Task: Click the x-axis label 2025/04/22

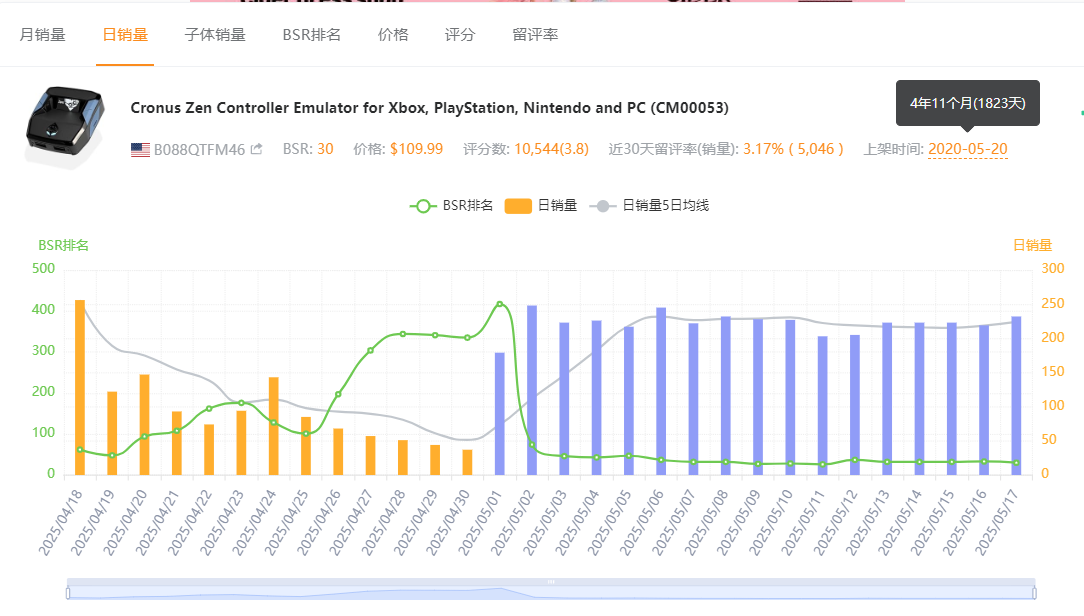Action: click(x=188, y=522)
